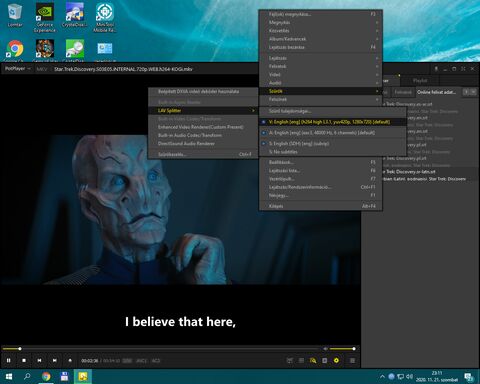
Task: Select Enhanced Video Renderer(Custom Present)
Action: click(203, 127)
